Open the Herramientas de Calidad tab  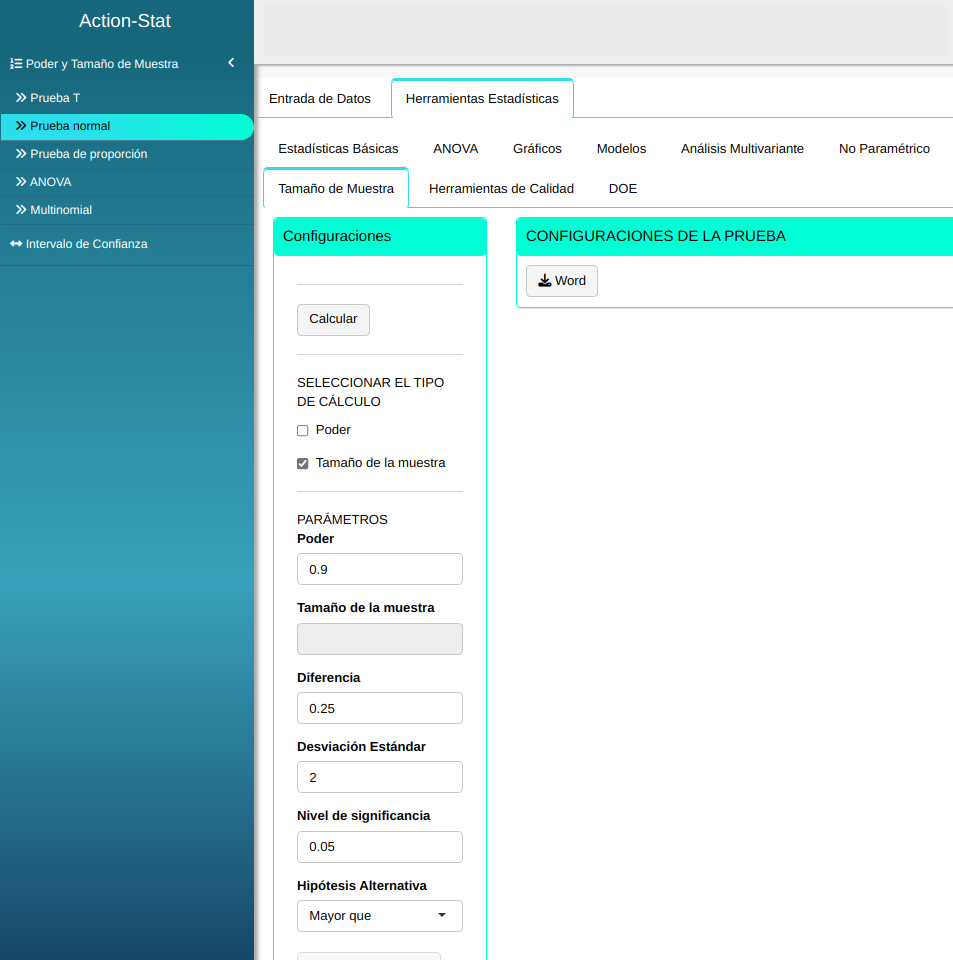click(501, 189)
